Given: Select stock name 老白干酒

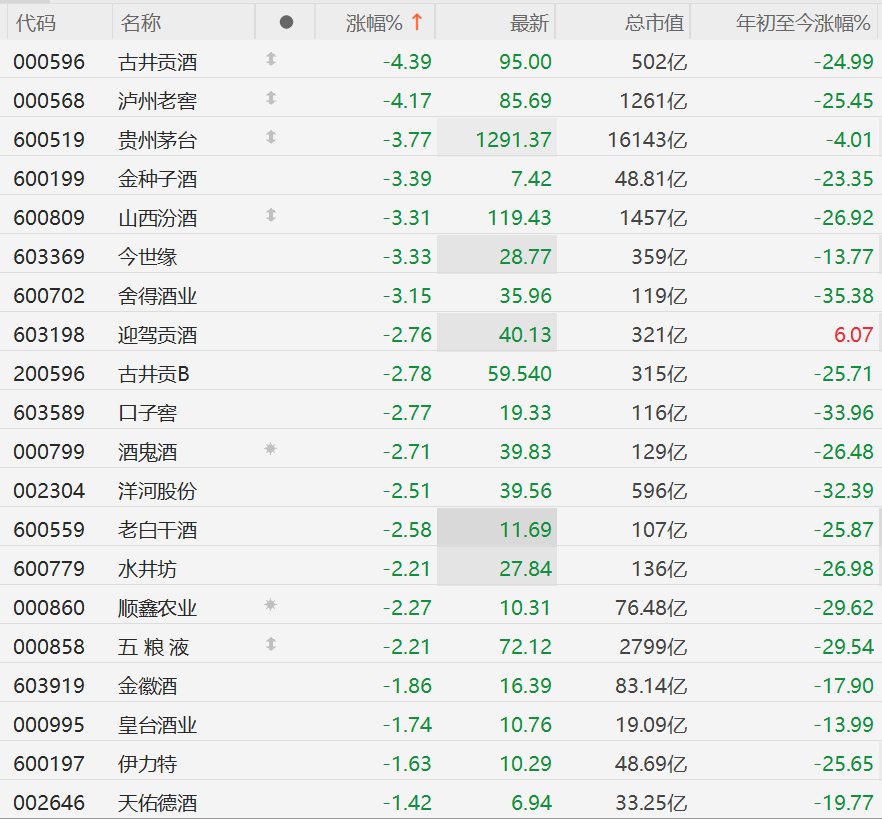Looking at the screenshot, I should point(158,530).
